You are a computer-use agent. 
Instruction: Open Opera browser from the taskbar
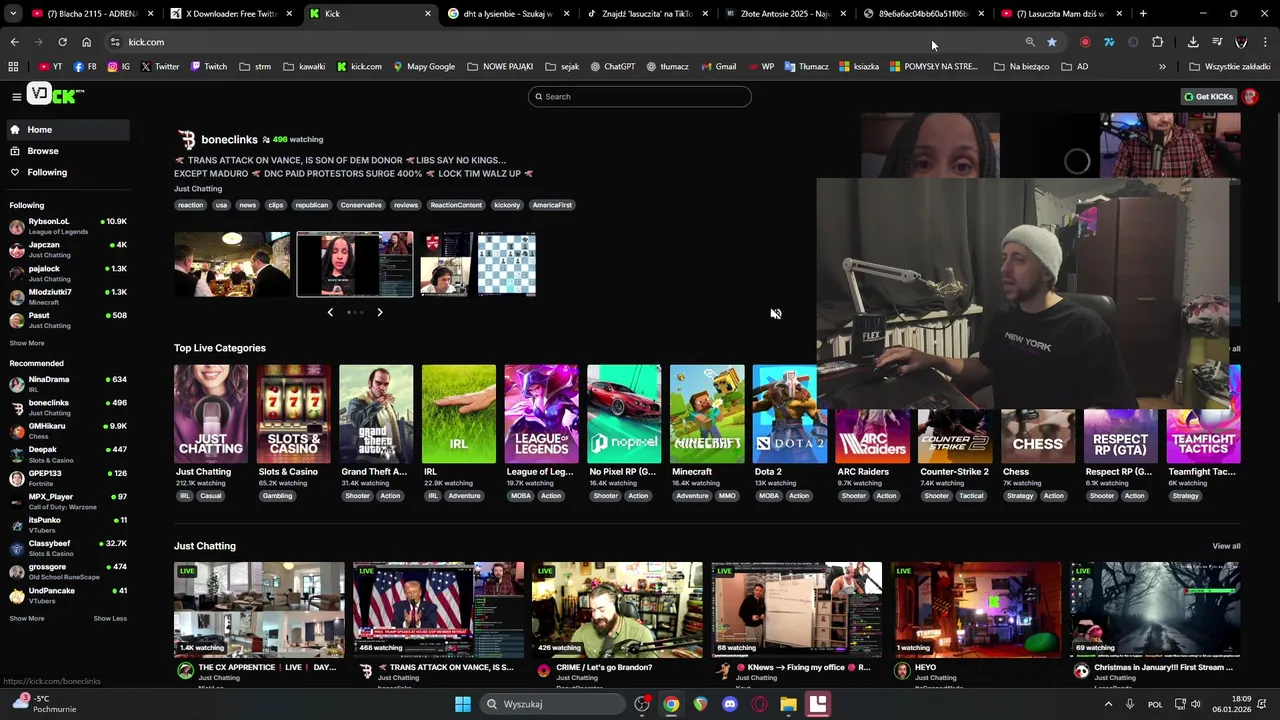tap(759, 704)
